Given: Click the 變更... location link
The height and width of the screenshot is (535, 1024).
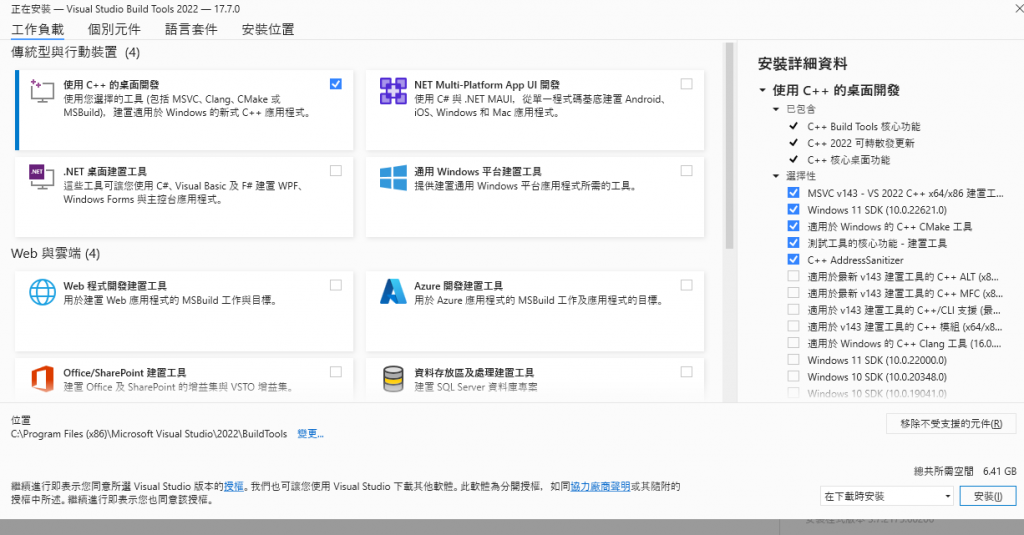Looking at the screenshot, I should click(x=310, y=434).
